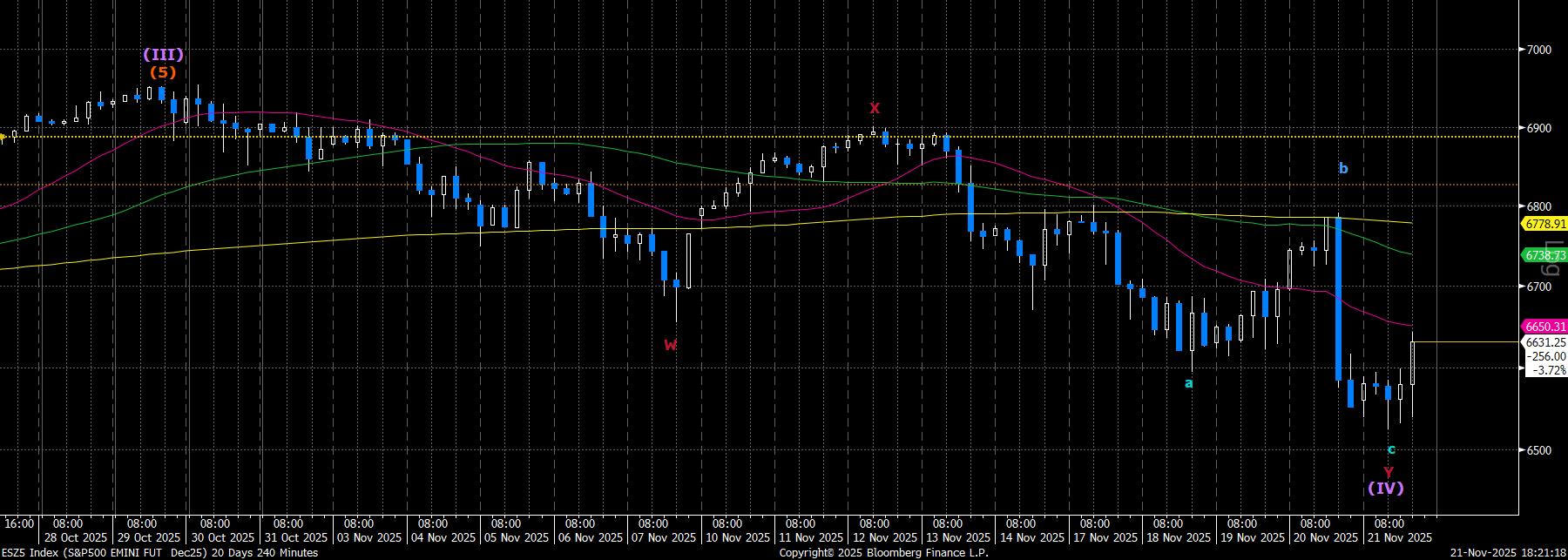This screenshot has height=560, width=1568.
Task: Select the orange (5) wave annotation
Action: tap(163, 72)
